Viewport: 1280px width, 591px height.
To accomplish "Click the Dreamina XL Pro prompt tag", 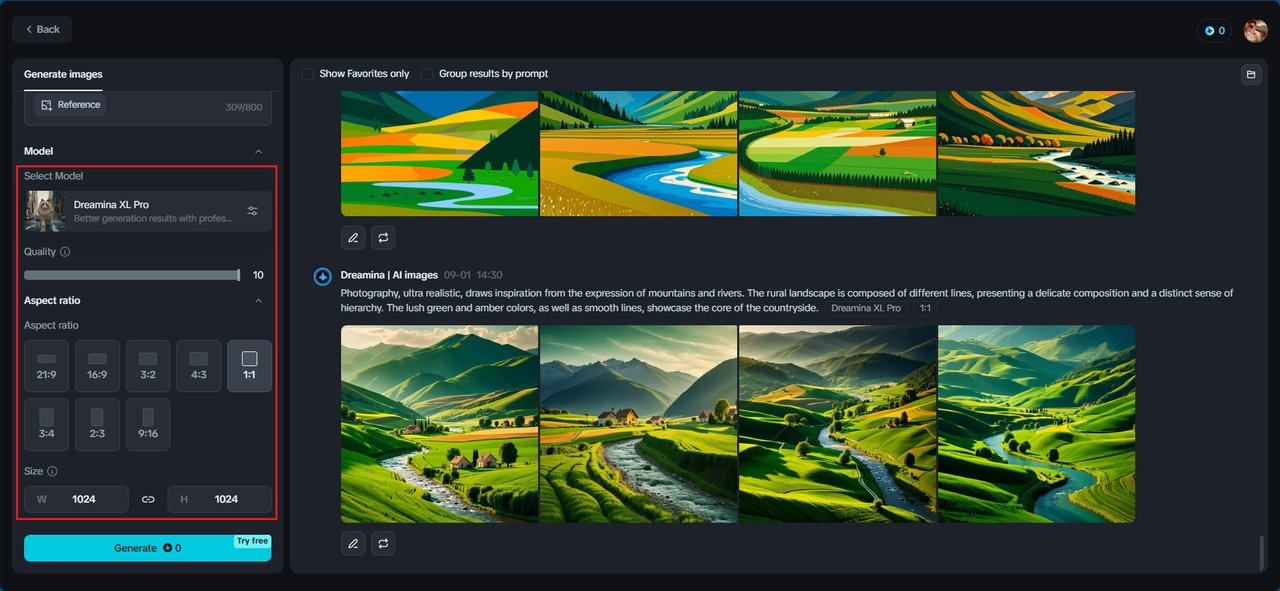I will (866, 308).
